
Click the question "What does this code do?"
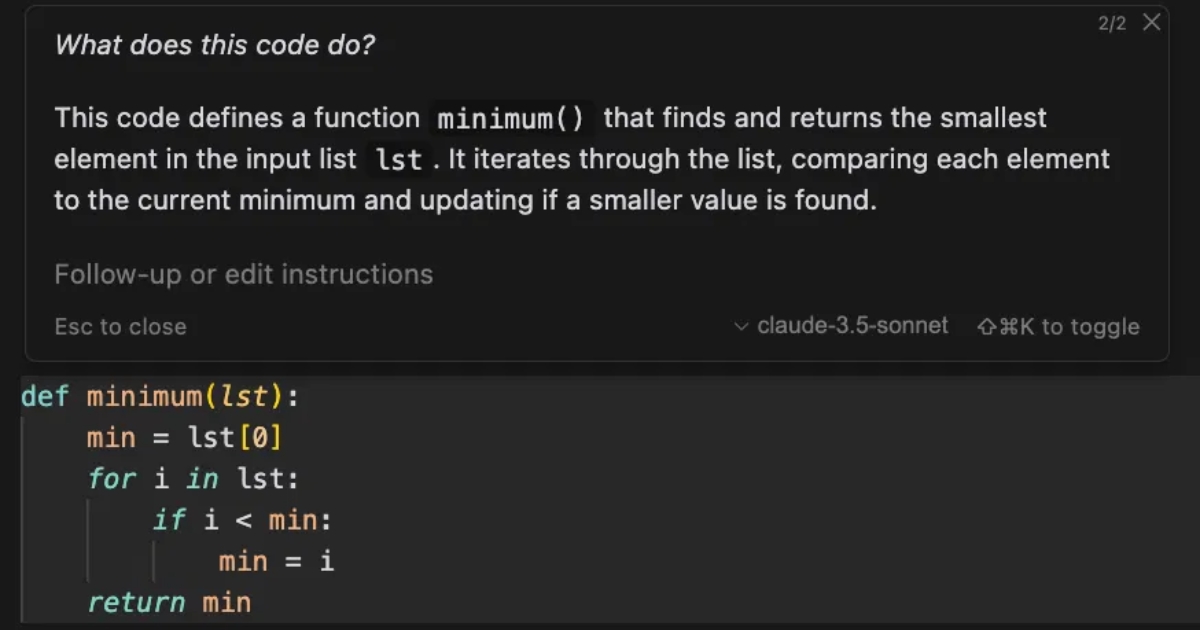click(214, 45)
